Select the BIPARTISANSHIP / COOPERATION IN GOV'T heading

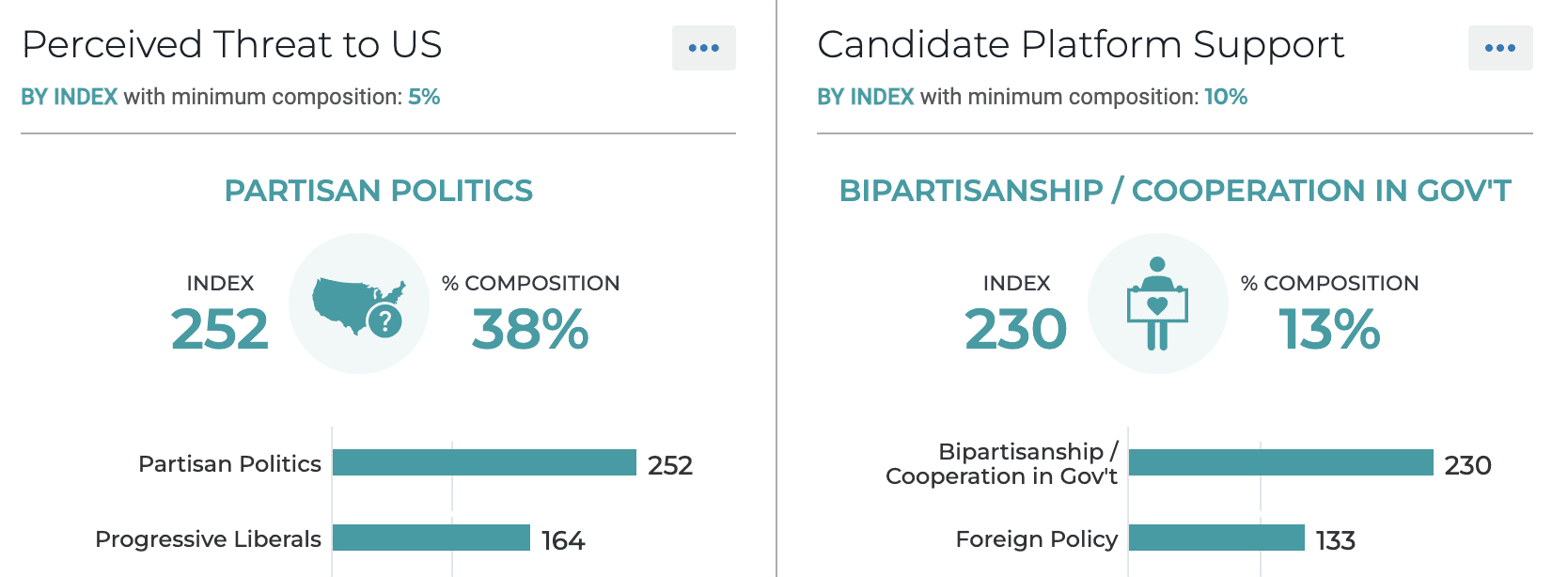1175,191
